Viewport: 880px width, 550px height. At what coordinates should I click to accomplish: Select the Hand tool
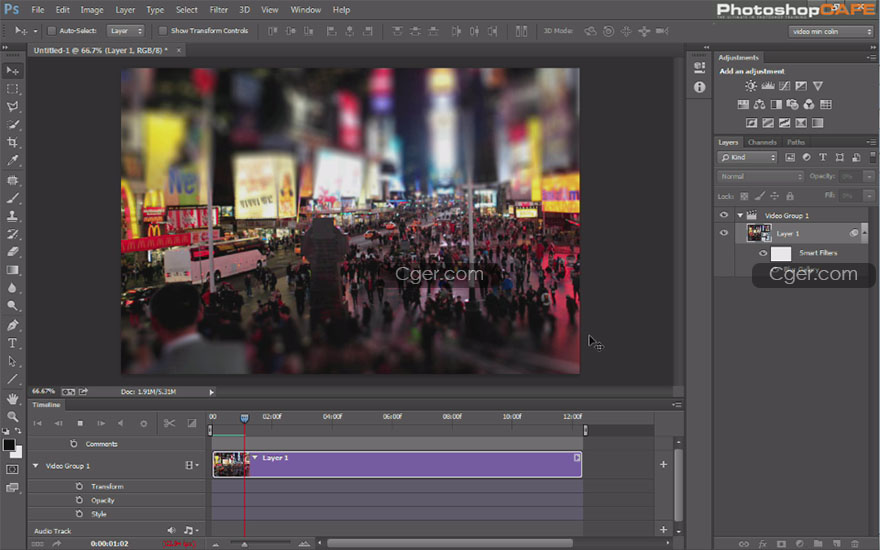click(x=12, y=398)
